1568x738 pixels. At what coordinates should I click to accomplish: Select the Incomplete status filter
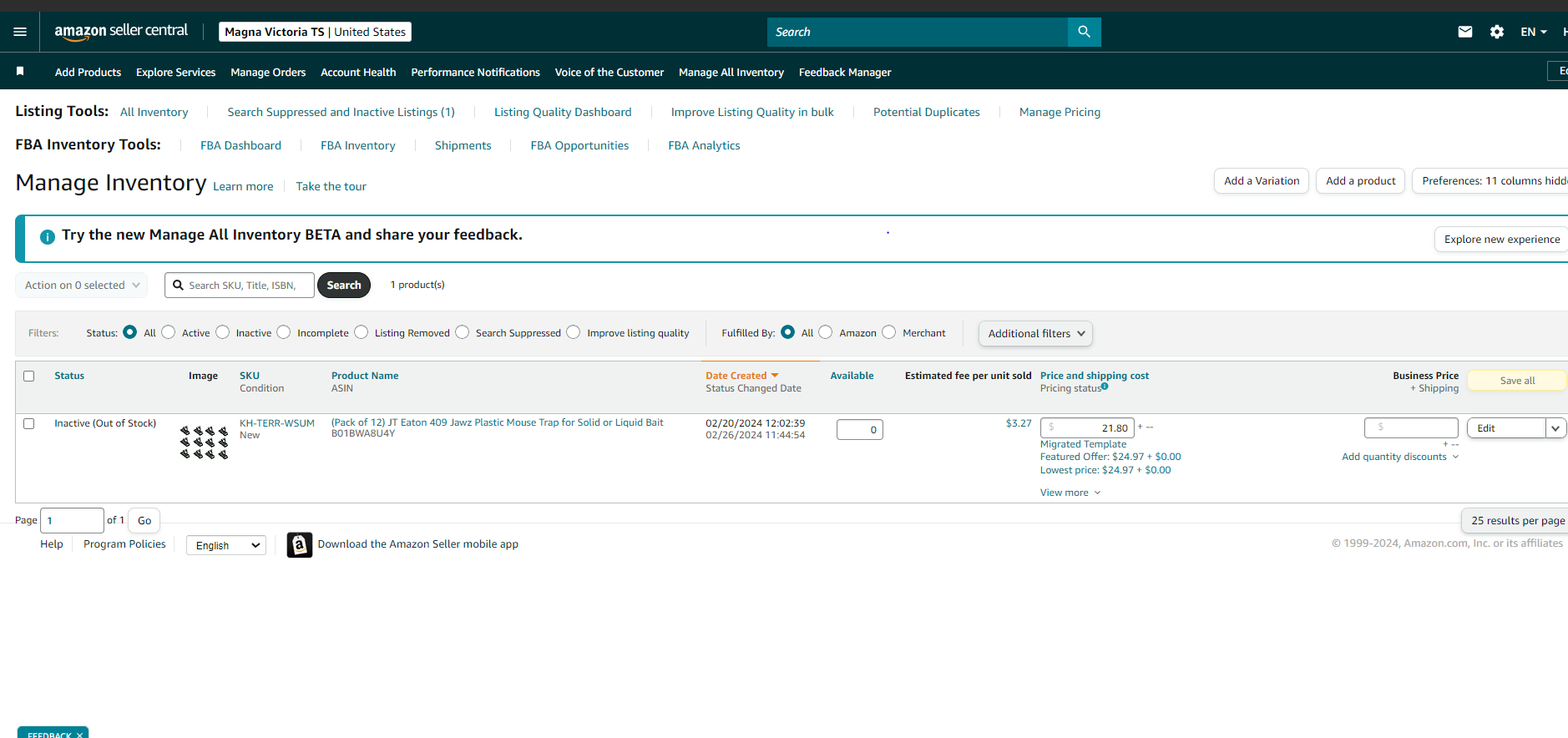(x=284, y=332)
